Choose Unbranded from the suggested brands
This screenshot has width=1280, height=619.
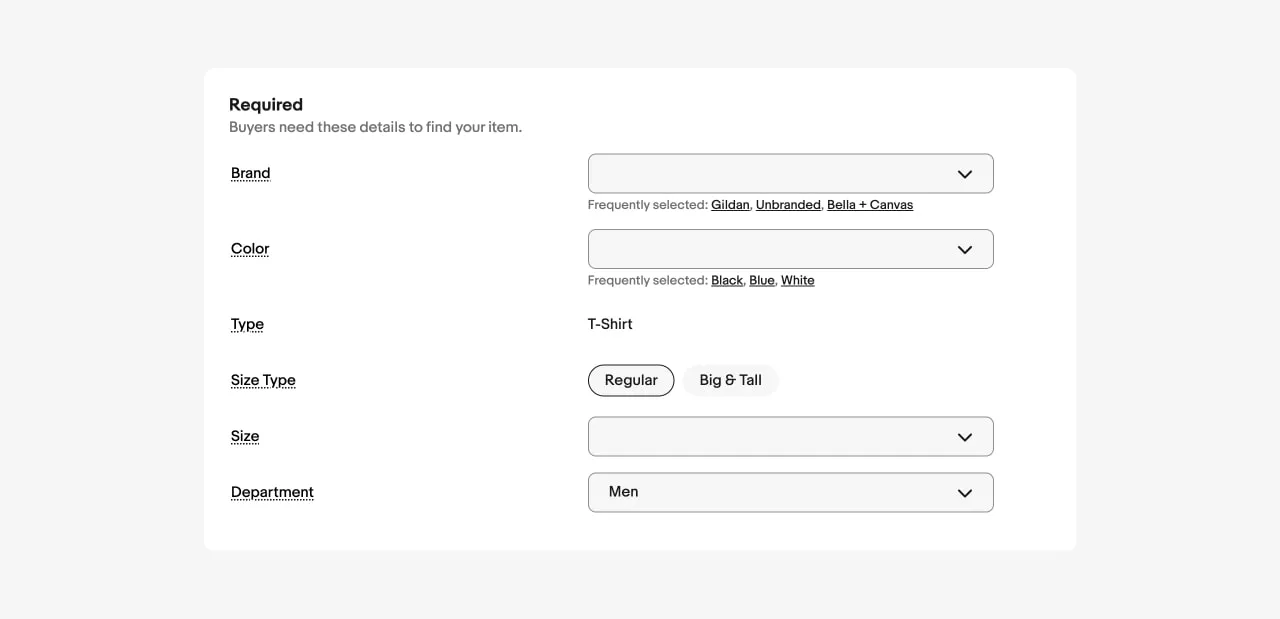[x=788, y=205]
